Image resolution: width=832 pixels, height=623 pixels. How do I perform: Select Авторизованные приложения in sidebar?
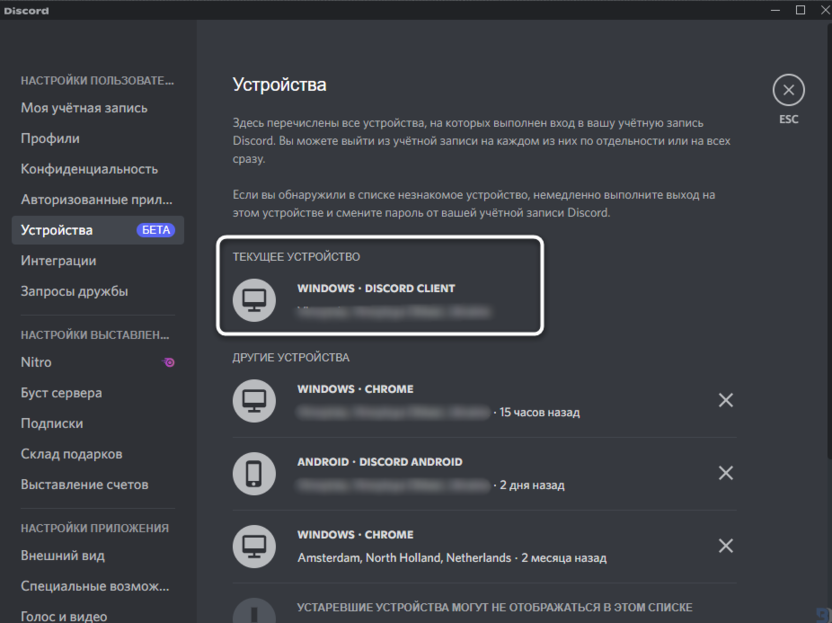click(x=96, y=199)
